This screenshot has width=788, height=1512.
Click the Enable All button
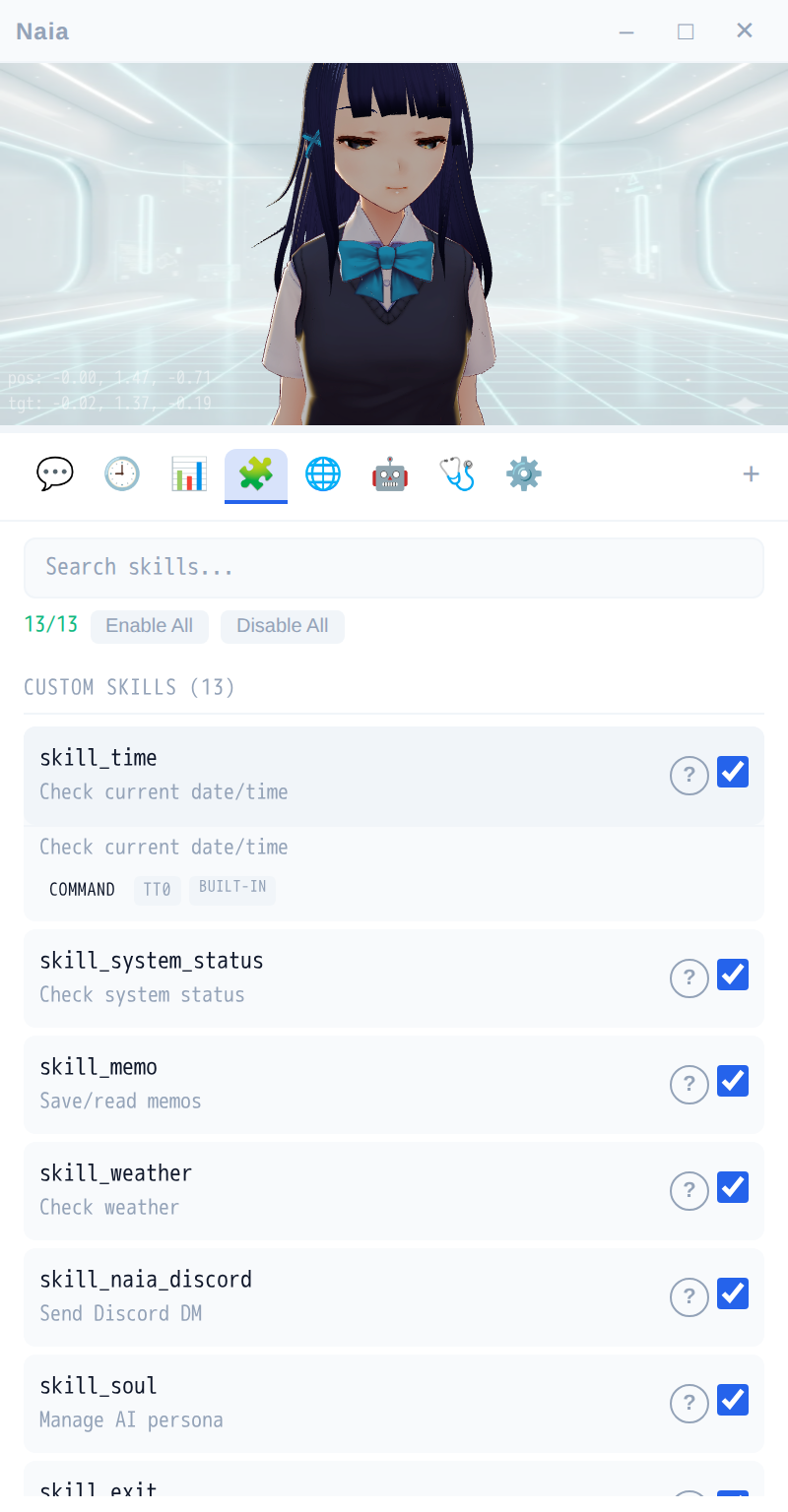150,626
